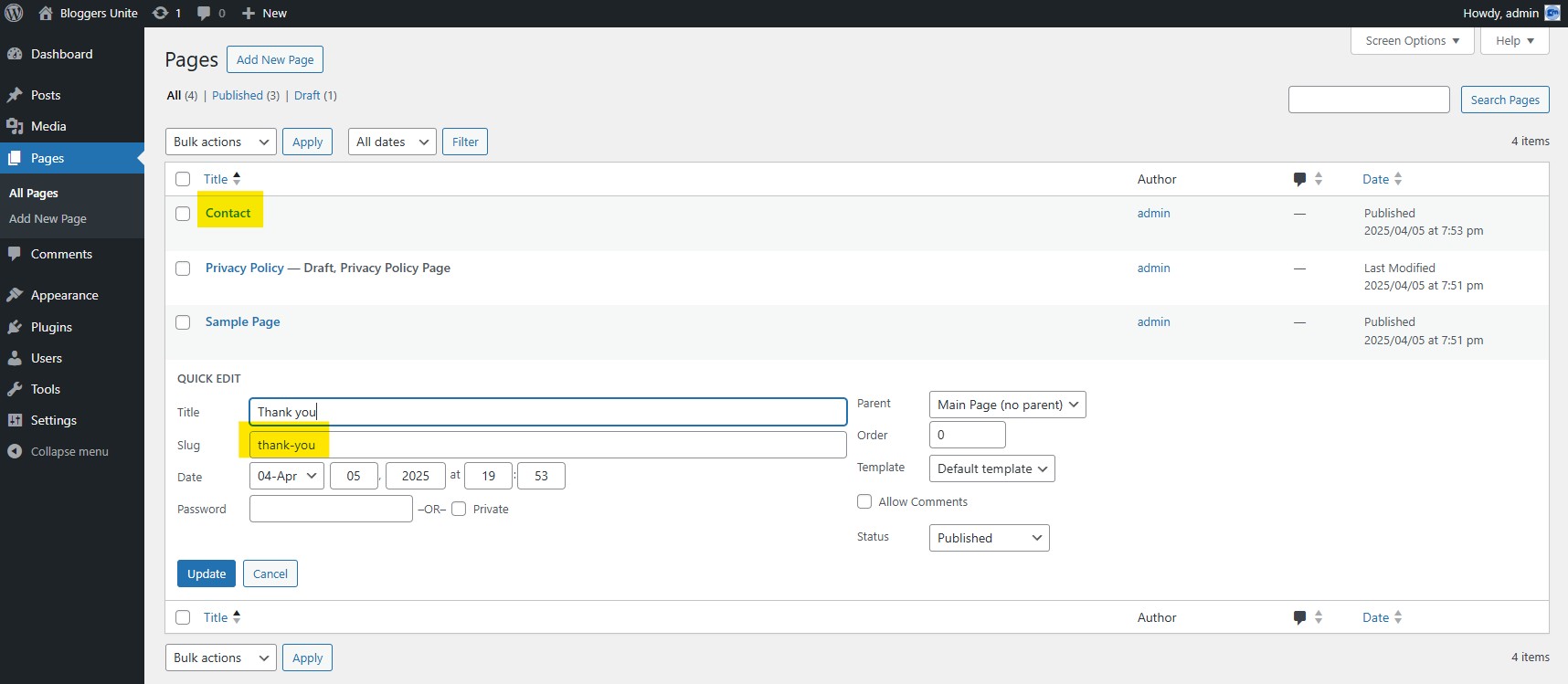Image resolution: width=1568 pixels, height=684 pixels.
Task: Click the Search Pages button
Action: coord(1505,100)
